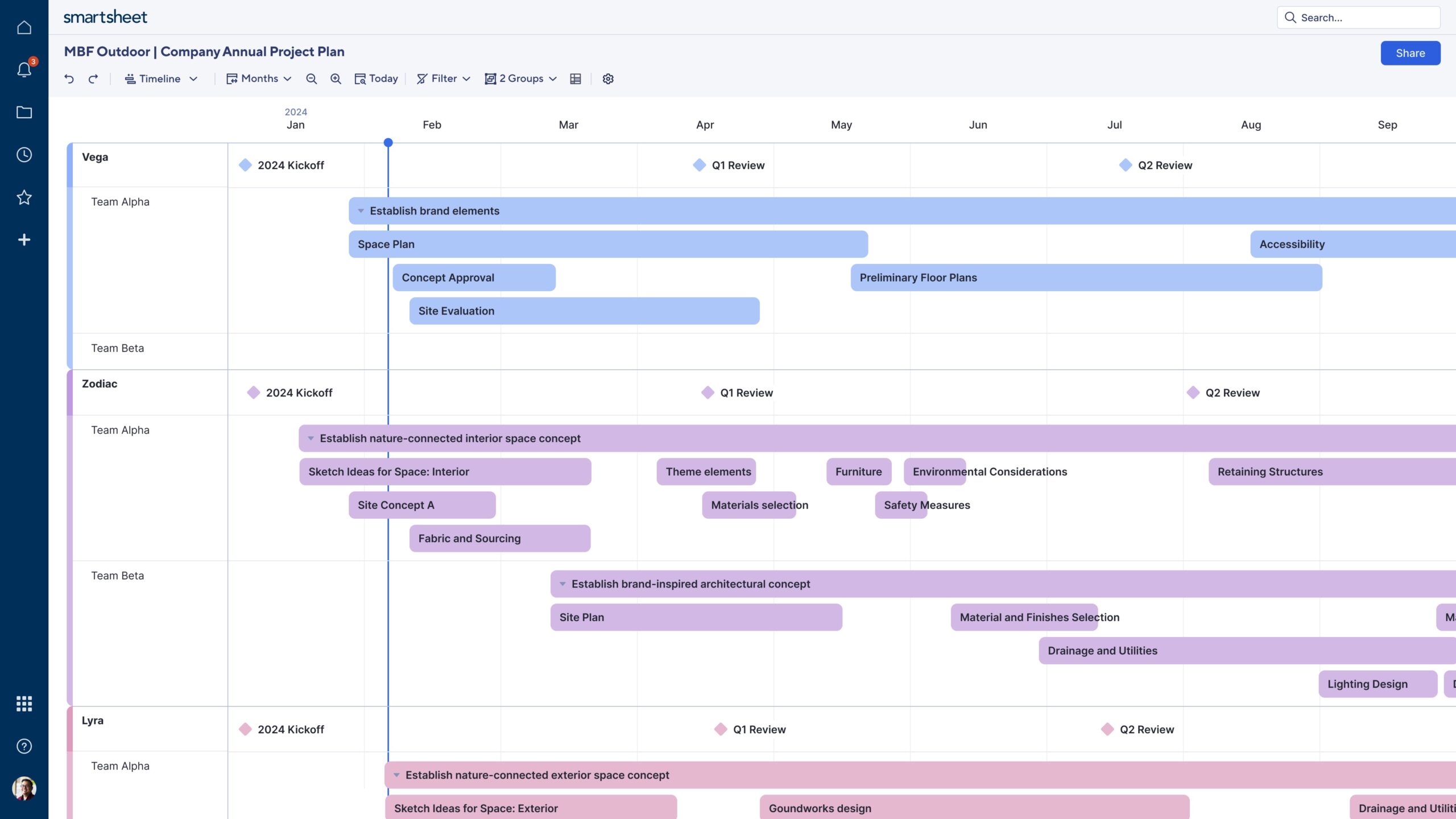Open the 2 Groups grouping dropdown
The image size is (1456, 819).
point(520,78)
